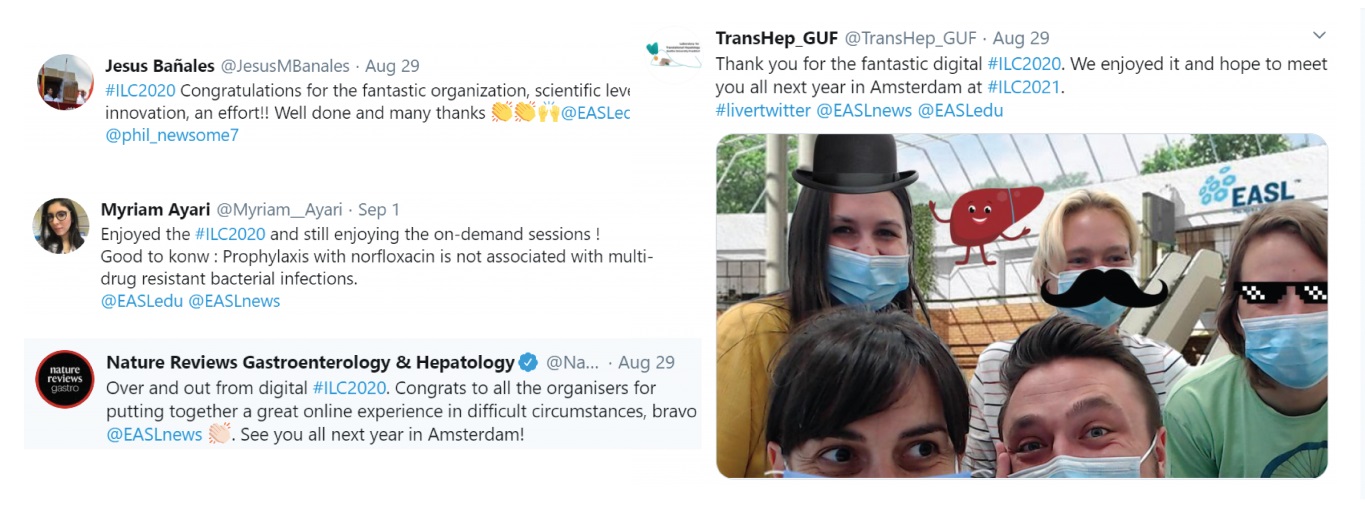The height and width of the screenshot is (506, 1365).
Task: Open Nature Reviews Gastro avatar logo
Action: (x=65, y=379)
